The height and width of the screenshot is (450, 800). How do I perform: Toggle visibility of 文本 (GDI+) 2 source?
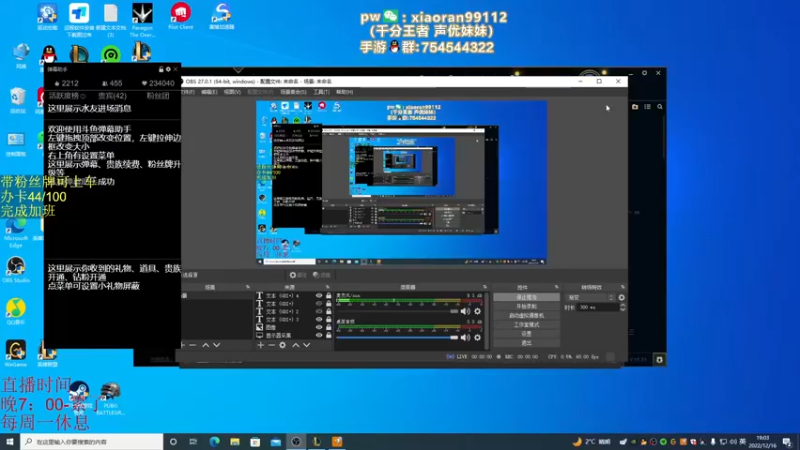[319, 311]
